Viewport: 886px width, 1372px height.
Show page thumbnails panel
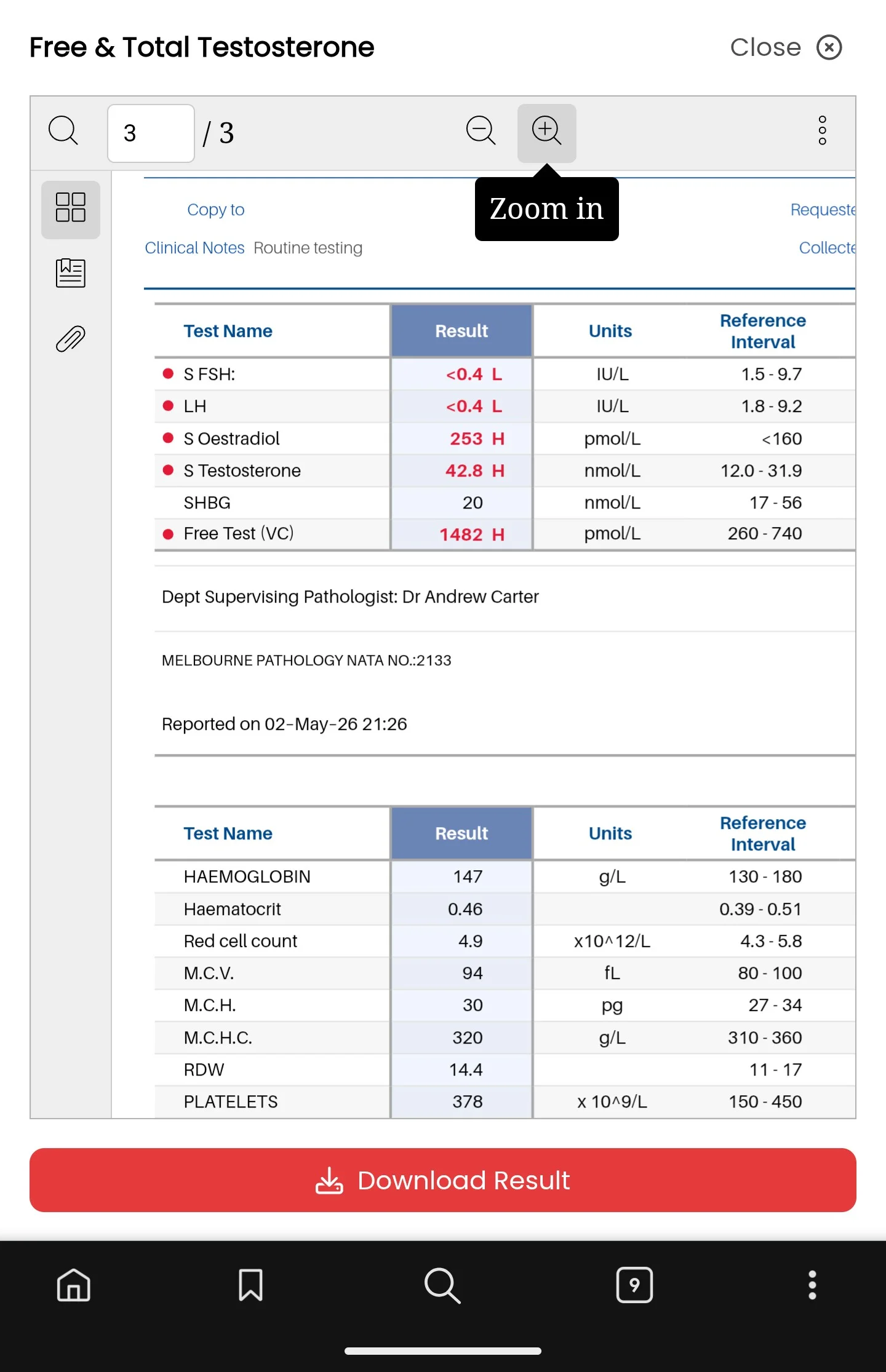pos(71,209)
